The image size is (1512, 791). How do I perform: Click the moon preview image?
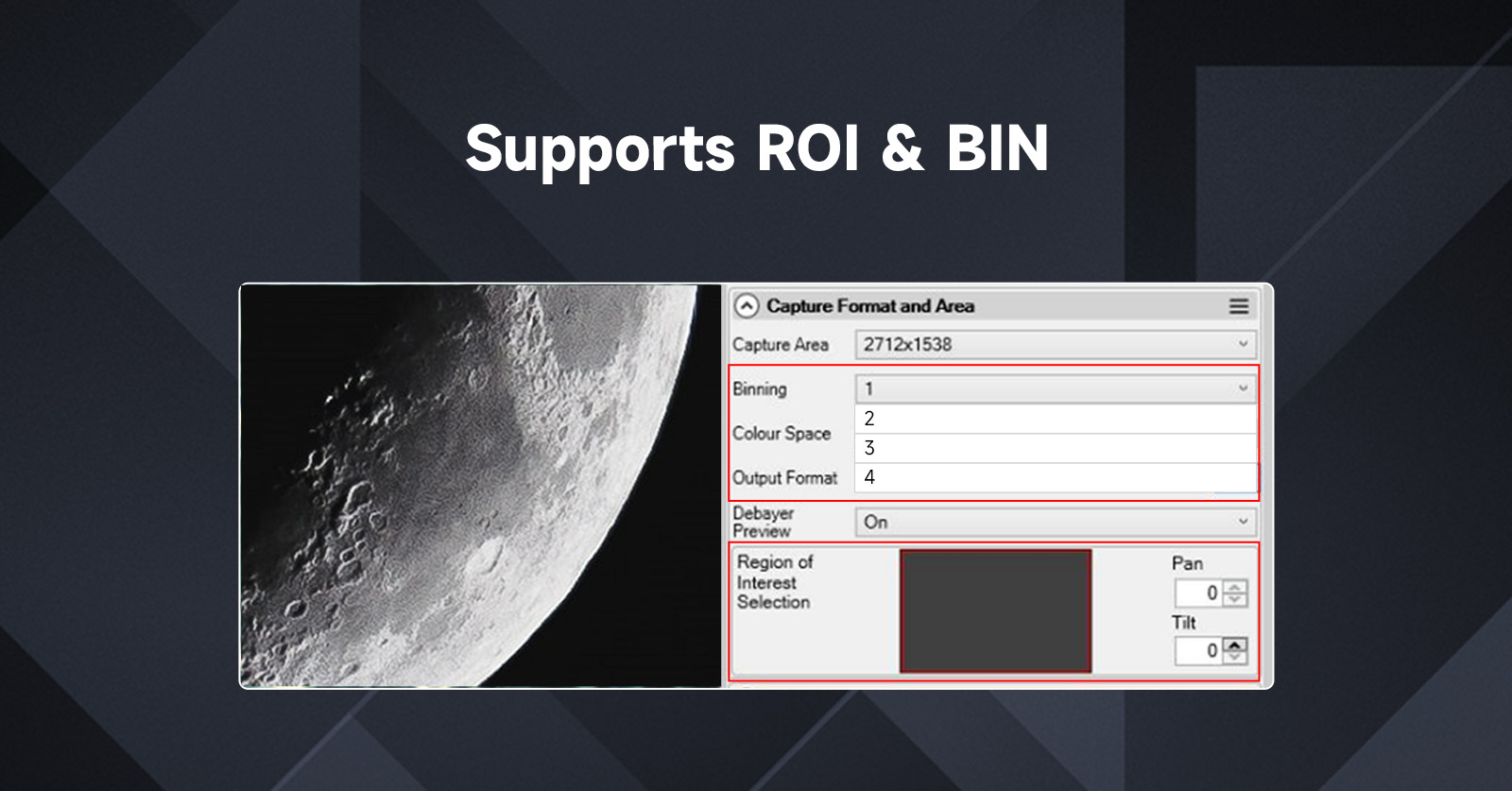(480, 486)
